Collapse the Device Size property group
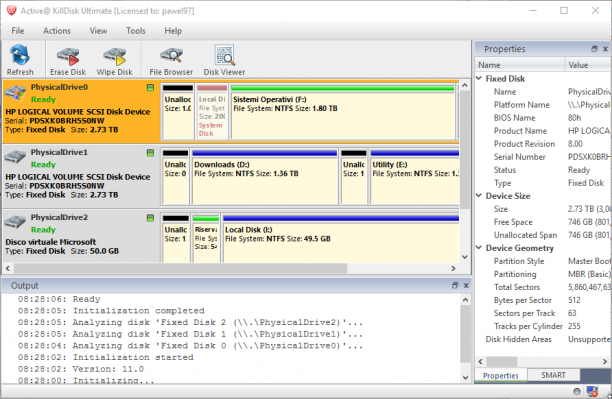 click(479, 195)
